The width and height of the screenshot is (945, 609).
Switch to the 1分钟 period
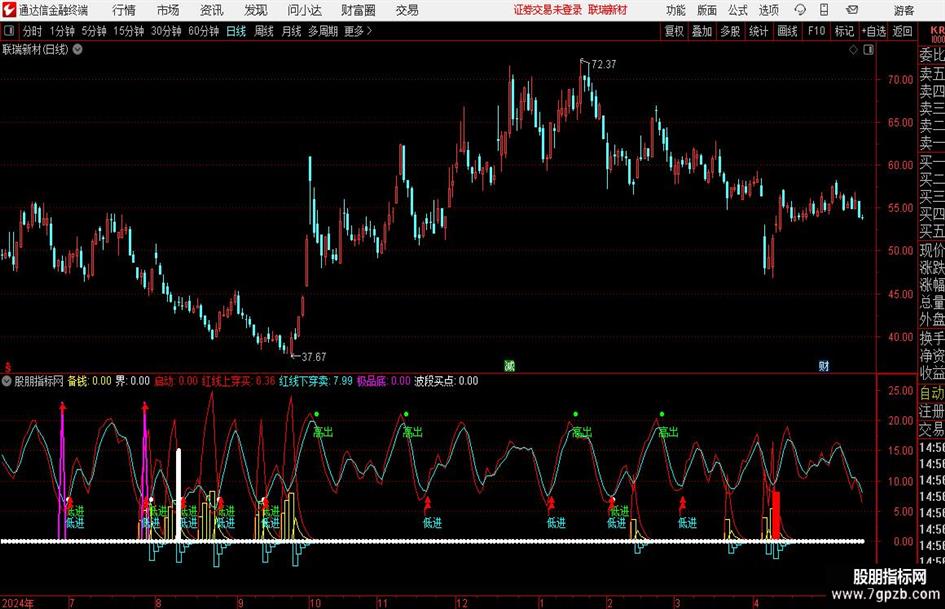pos(62,31)
